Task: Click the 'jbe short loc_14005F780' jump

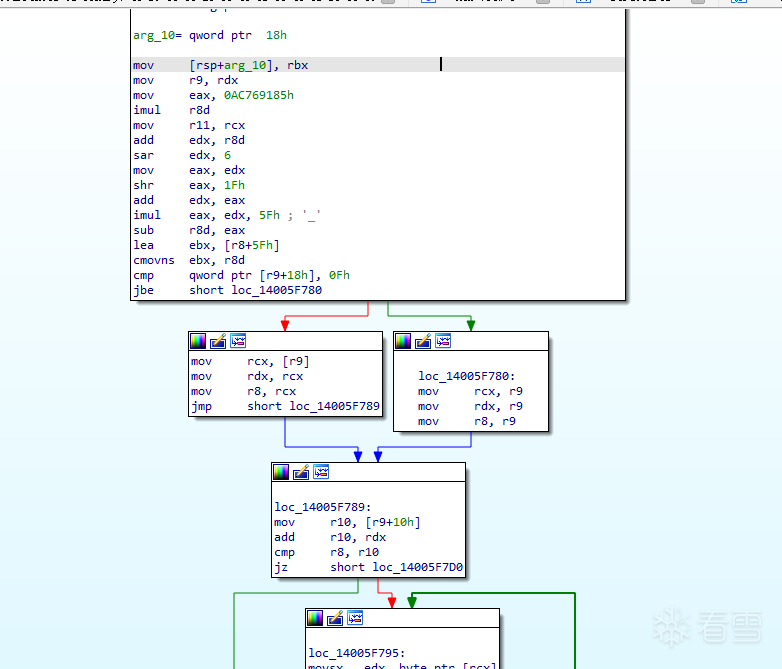Action: coord(227,290)
